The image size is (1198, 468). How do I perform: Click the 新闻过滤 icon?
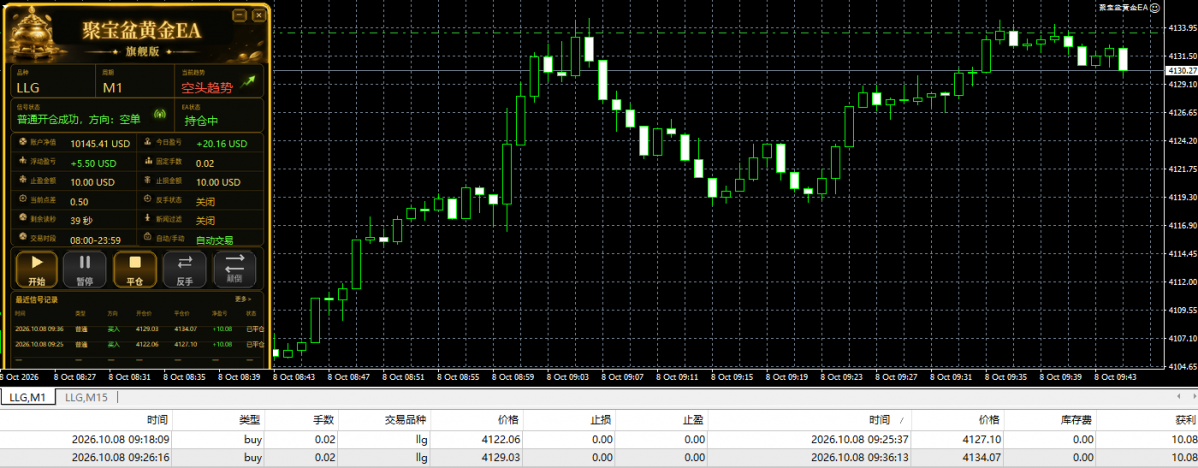pyautogui.click(x=148, y=220)
